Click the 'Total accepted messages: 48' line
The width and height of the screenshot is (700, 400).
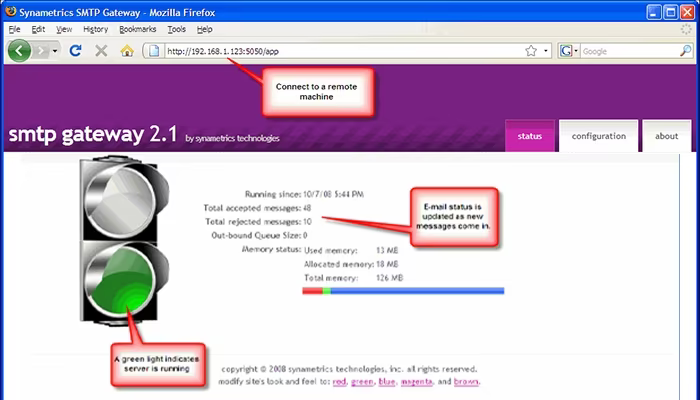pyautogui.click(x=257, y=208)
